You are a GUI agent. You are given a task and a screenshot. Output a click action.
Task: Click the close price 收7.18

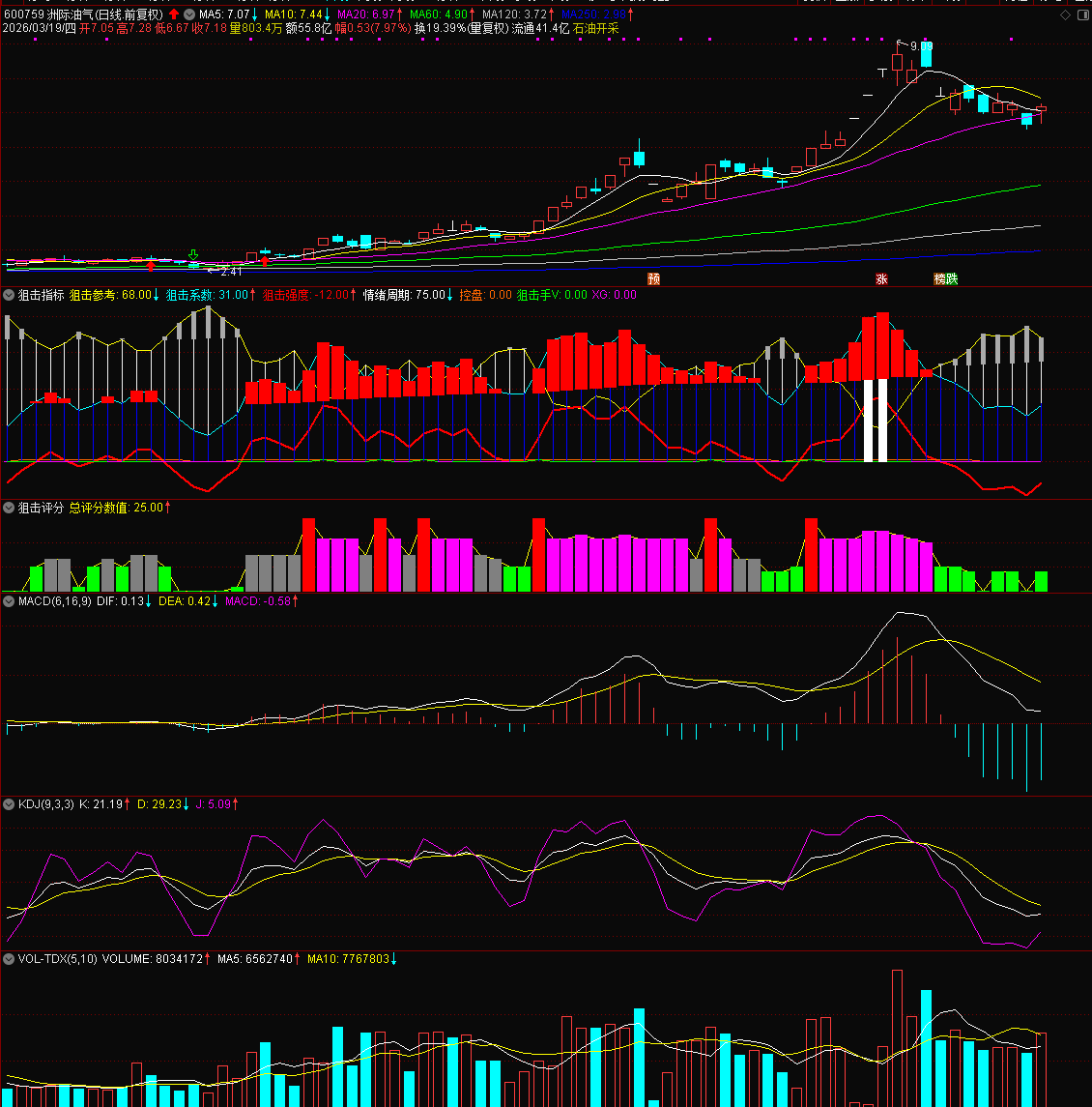point(210,28)
